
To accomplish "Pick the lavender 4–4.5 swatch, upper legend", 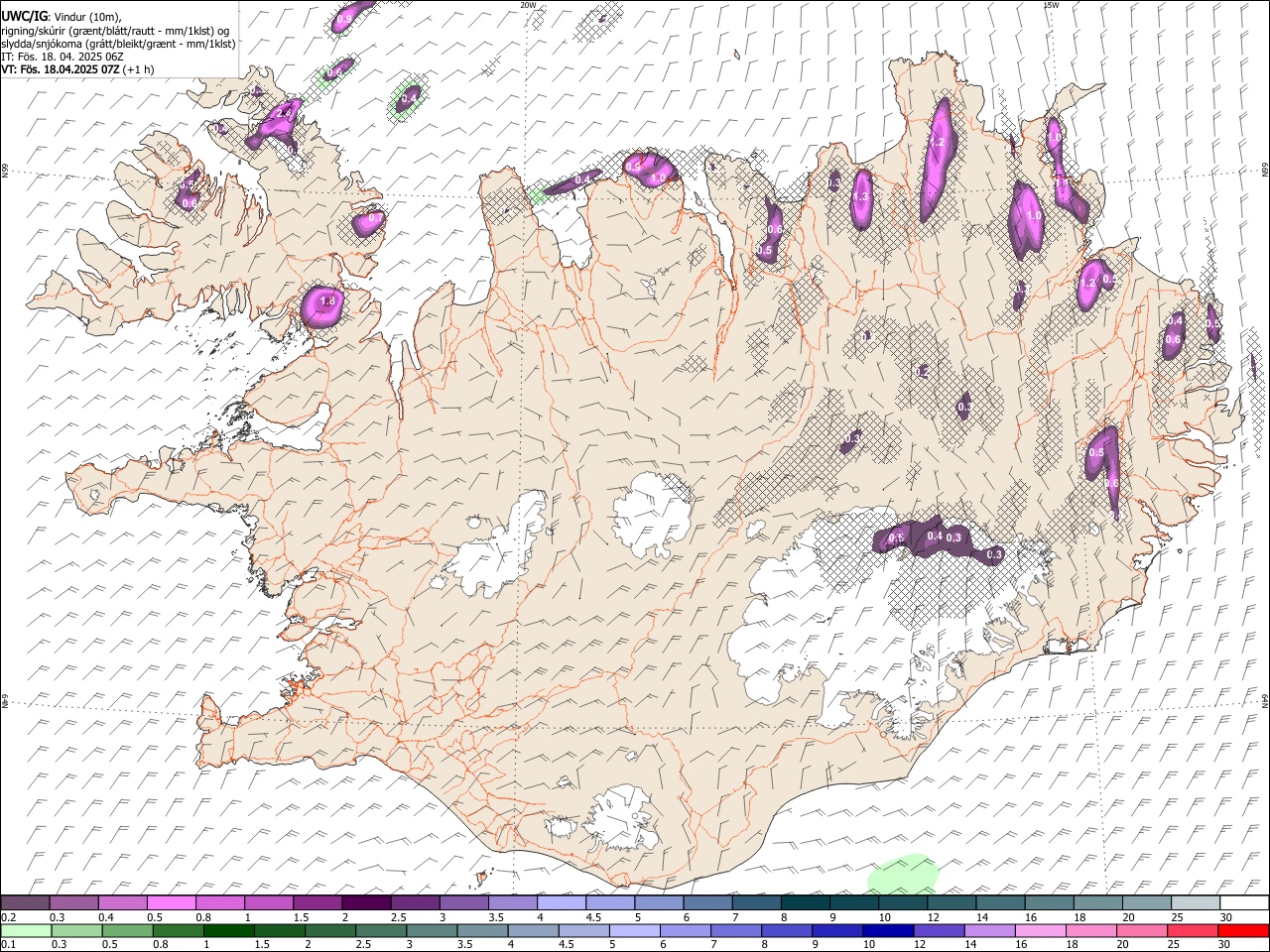I will (x=562, y=903).
